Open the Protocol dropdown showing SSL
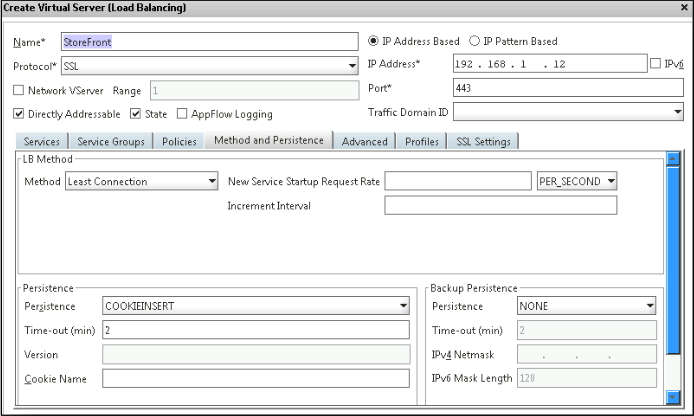This screenshot has width=694, height=416. (x=351, y=66)
